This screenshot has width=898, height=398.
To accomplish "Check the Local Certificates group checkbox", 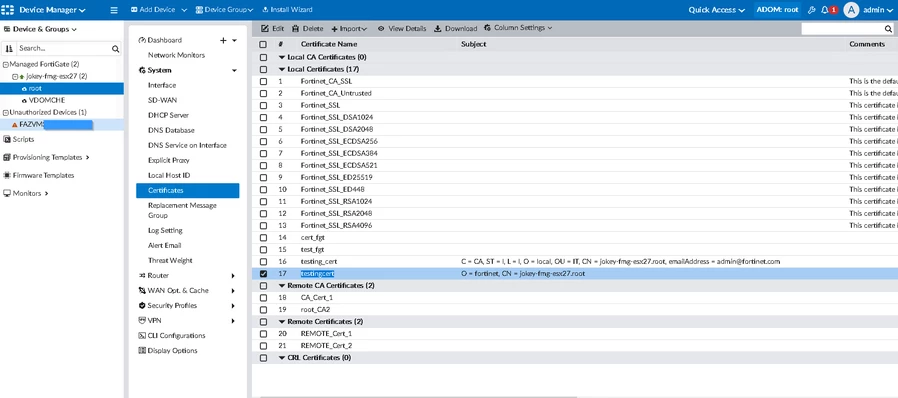I will 263,69.
